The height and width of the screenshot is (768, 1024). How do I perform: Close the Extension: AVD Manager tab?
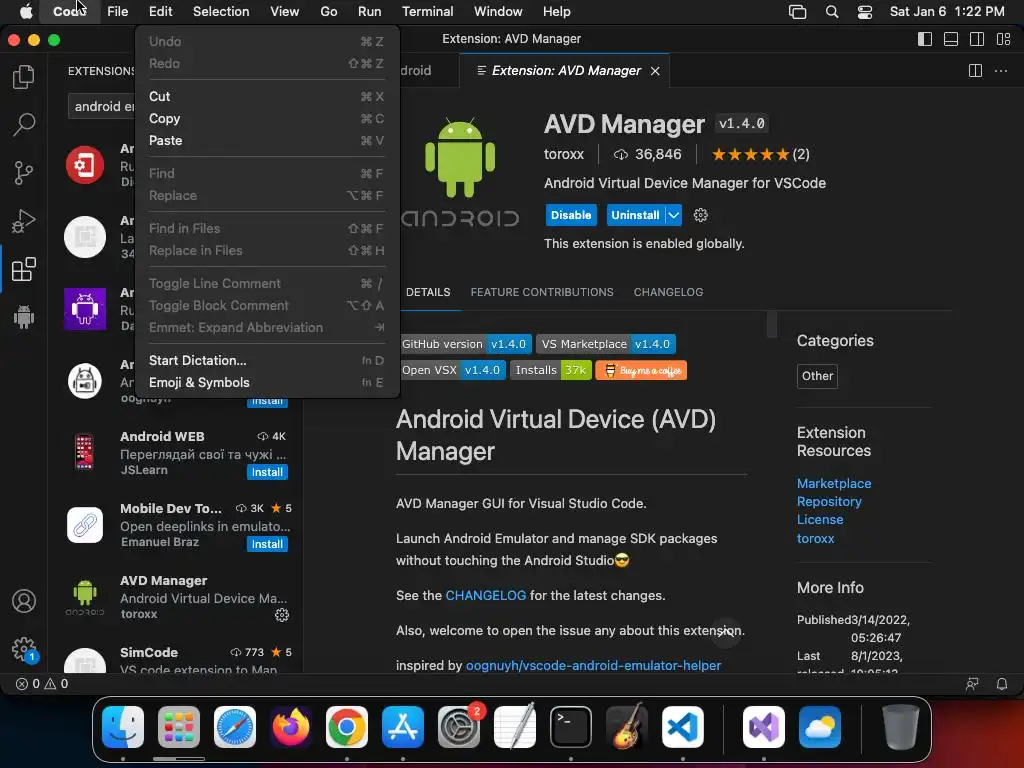coord(655,71)
